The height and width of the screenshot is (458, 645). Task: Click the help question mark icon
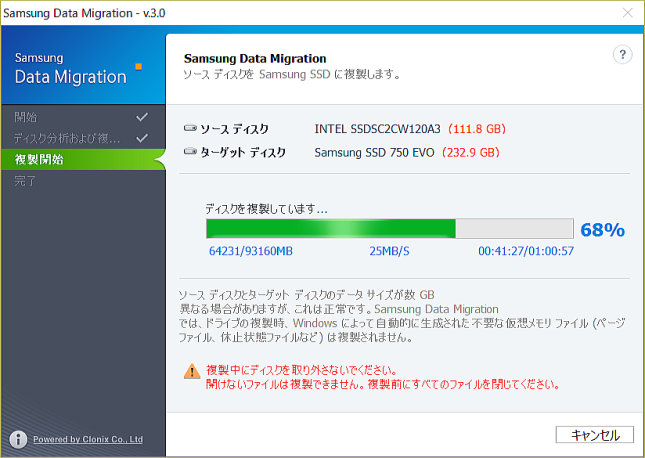621,55
